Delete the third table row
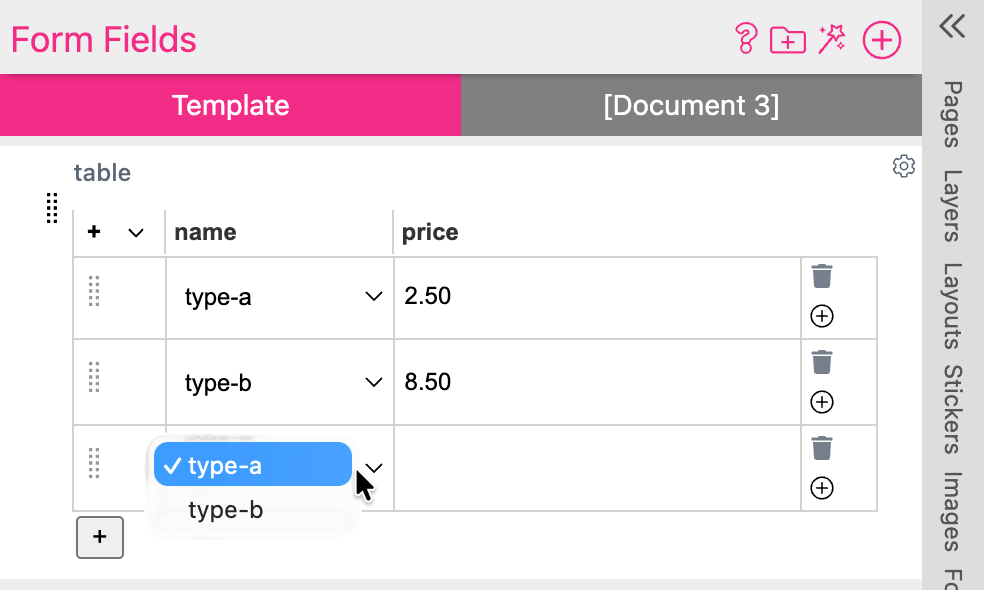Viewport: 984px width, 590px height. 821,448
